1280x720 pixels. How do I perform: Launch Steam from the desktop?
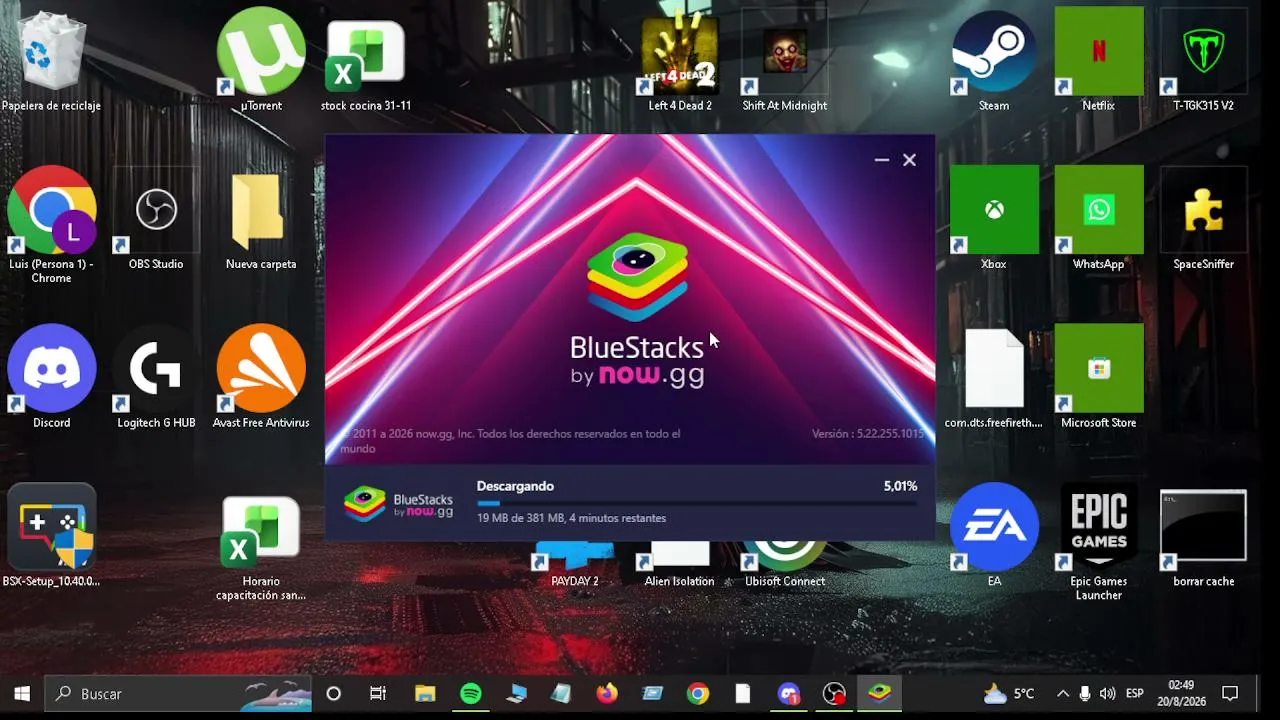[994, 60]
